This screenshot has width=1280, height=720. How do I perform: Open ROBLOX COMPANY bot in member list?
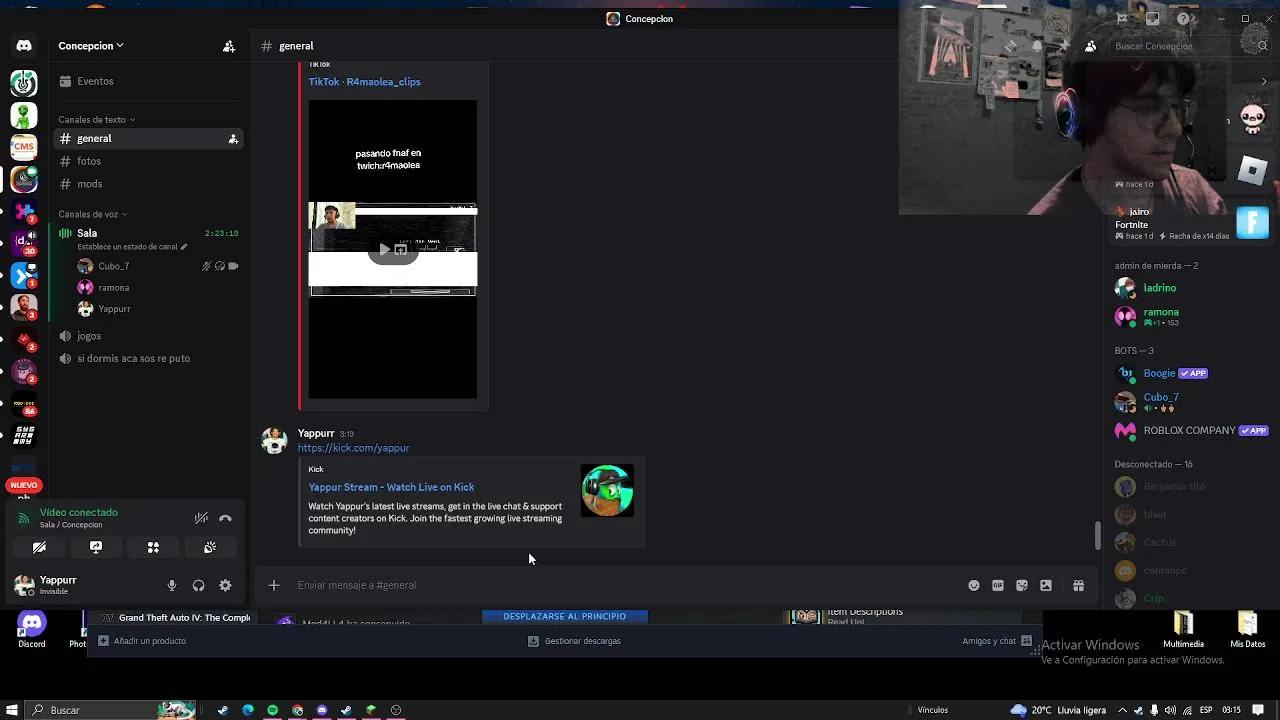pyautogui.click(x=1190, y=431)
